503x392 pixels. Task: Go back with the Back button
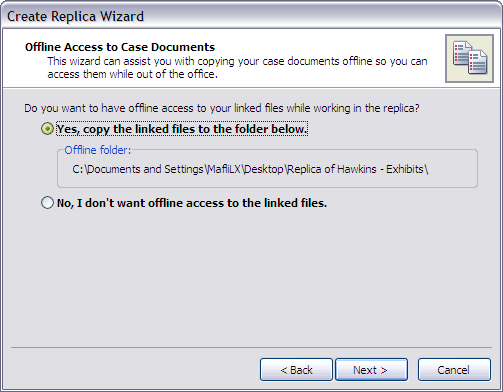point(296,369)
